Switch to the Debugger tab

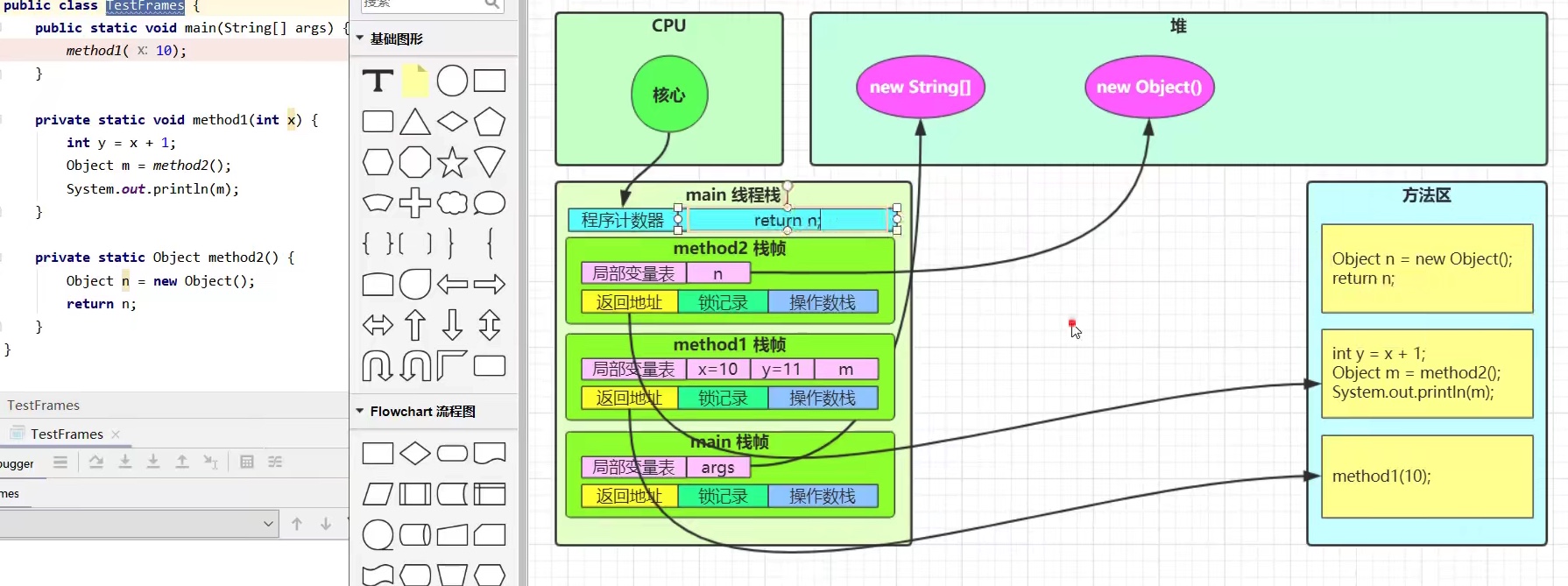17,463
